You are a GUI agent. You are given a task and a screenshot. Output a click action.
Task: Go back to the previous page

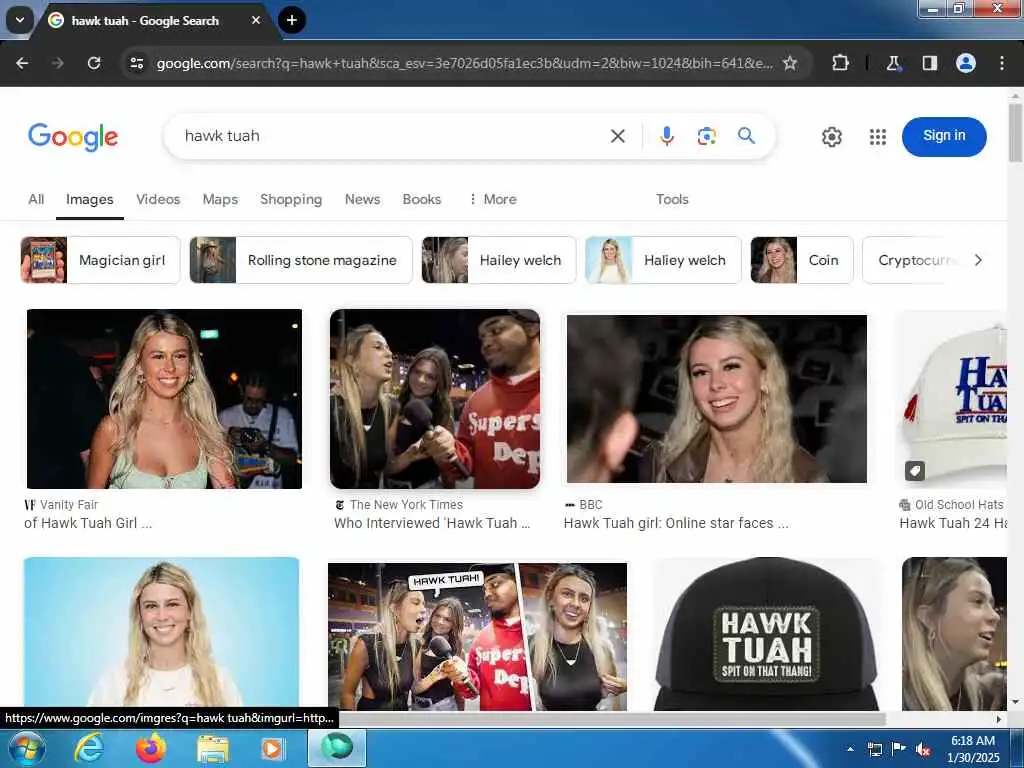22,63
